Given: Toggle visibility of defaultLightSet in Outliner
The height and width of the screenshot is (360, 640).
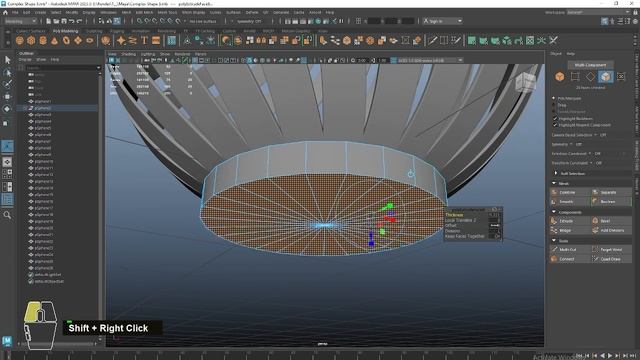Looking at the screenshot, I should pos(31,275).
